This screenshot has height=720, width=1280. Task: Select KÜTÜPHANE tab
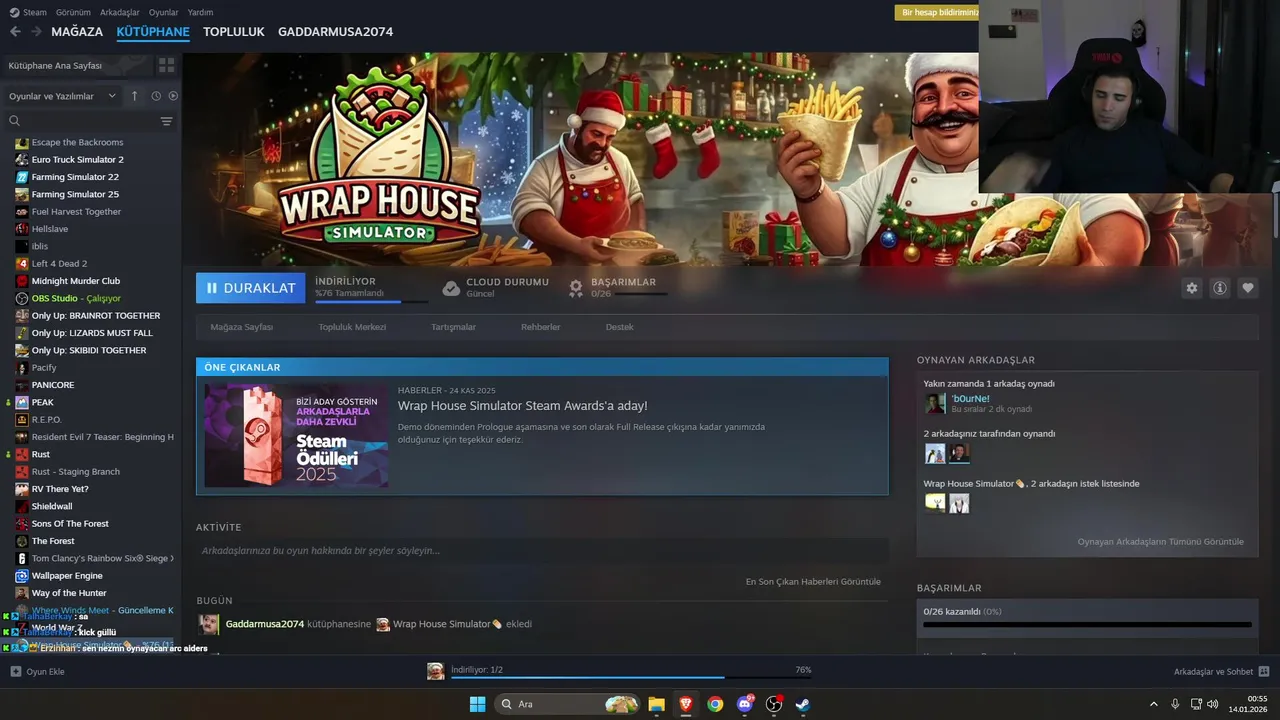point(153,32)
